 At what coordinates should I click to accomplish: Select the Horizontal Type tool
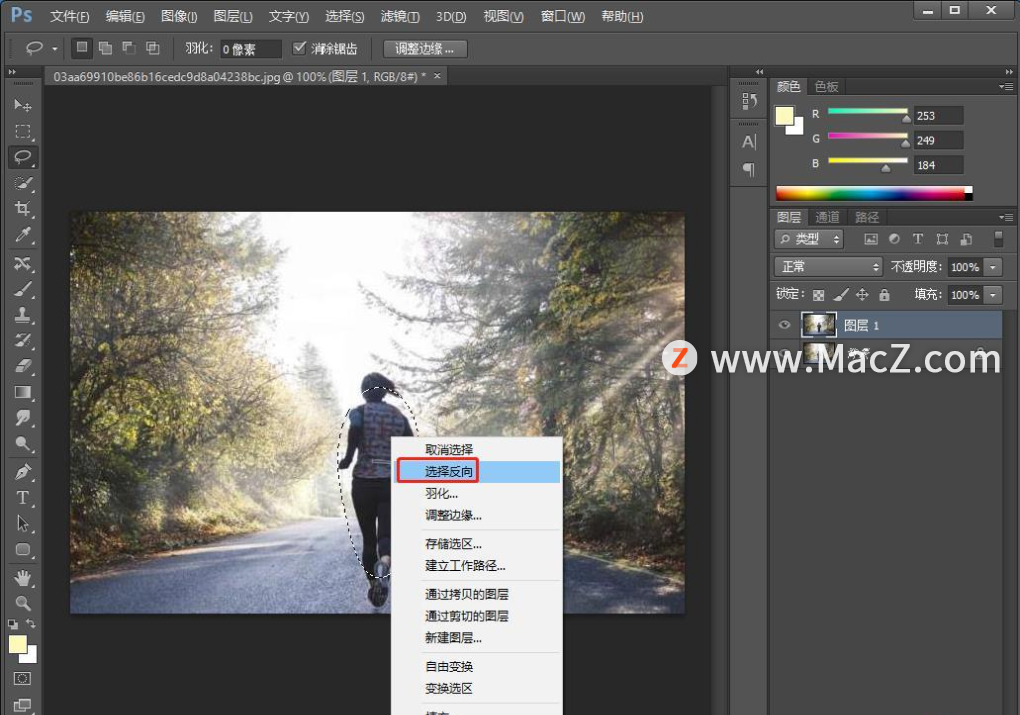23,498
